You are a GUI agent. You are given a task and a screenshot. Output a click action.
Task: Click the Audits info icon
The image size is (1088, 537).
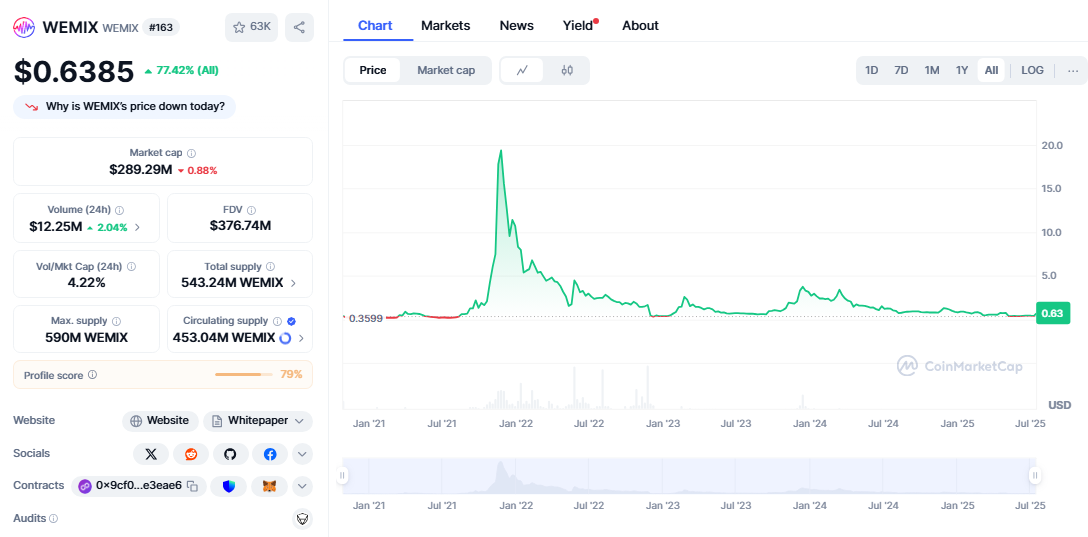pyautogui.click(x=54, y=518)
